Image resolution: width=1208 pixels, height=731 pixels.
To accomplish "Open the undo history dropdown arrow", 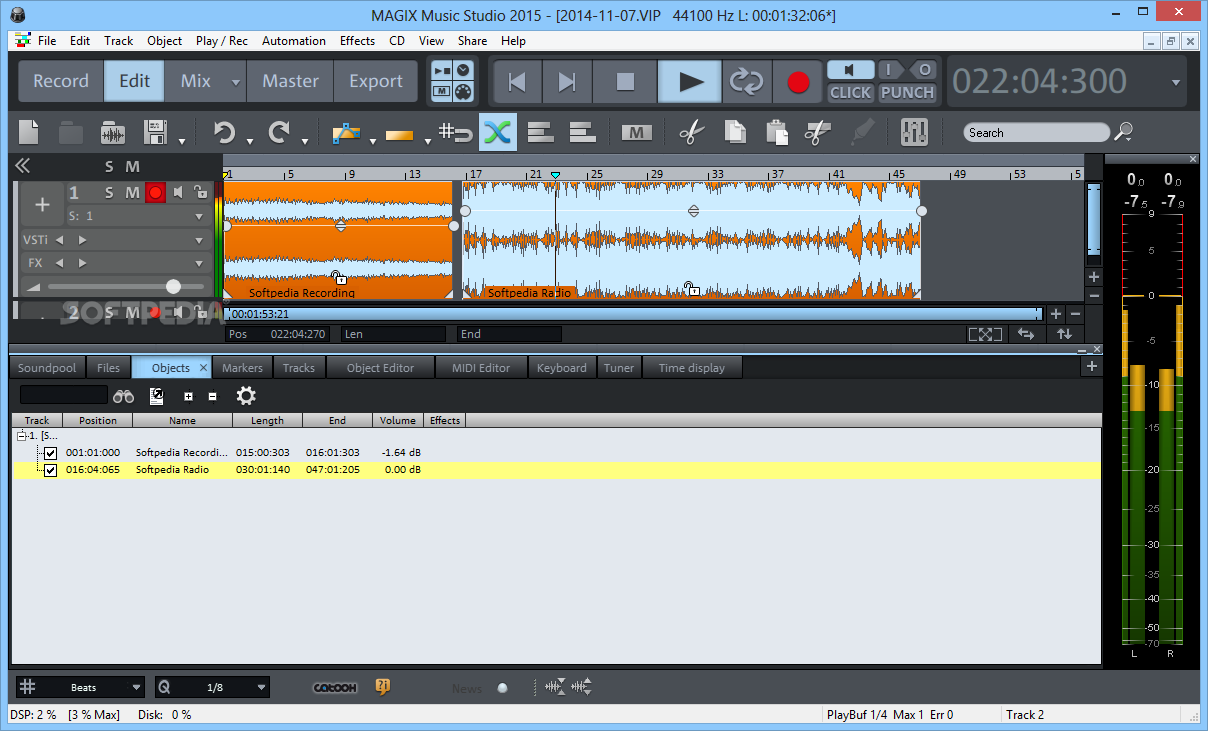I will 249,141.
